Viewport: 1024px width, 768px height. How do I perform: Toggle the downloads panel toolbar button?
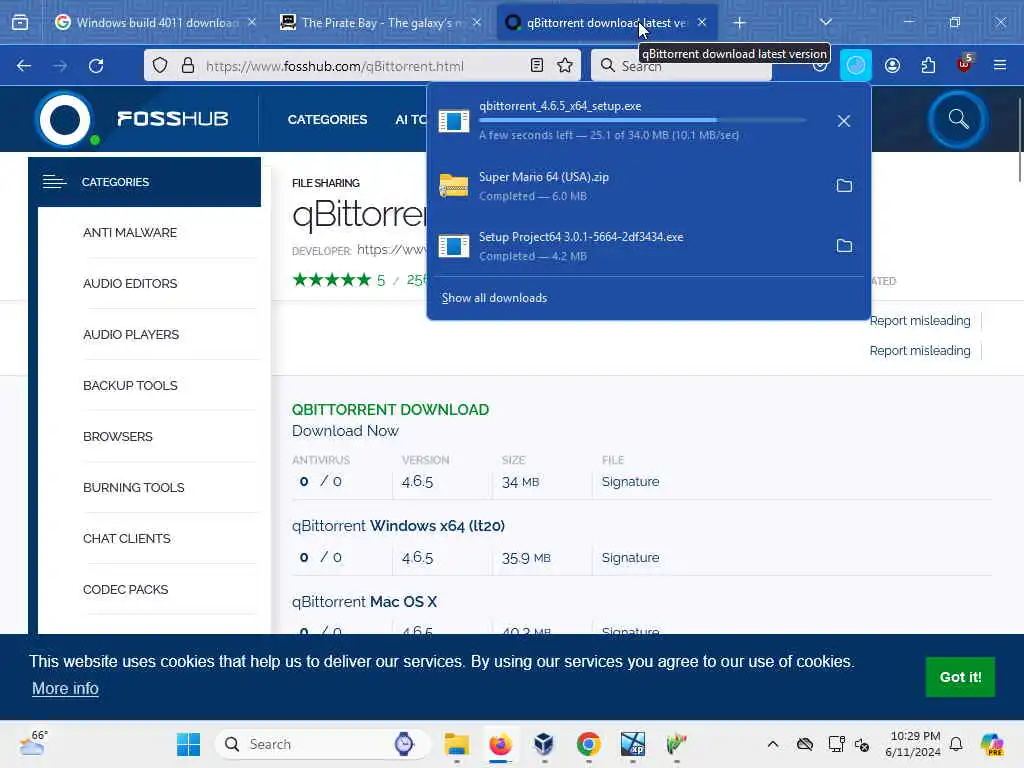[856, 65]
